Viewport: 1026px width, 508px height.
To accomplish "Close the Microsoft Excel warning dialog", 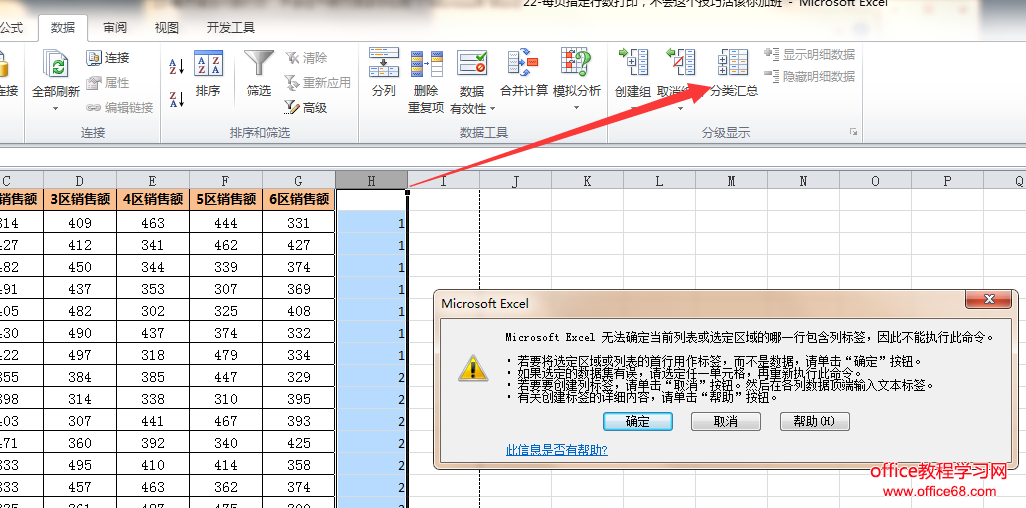I will (989, 300).
